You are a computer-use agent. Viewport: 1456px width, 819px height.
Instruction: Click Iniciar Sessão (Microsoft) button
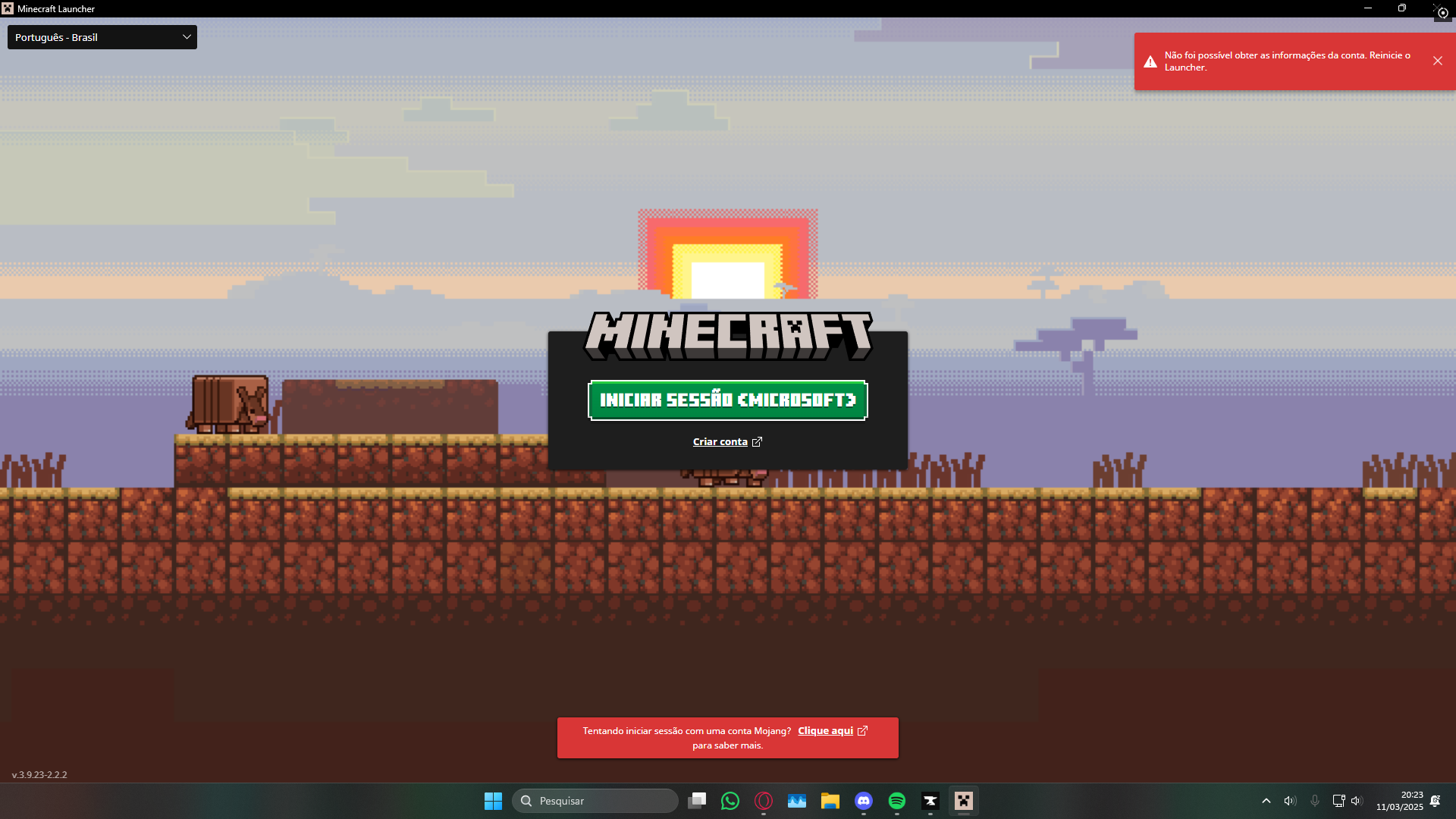727,400
